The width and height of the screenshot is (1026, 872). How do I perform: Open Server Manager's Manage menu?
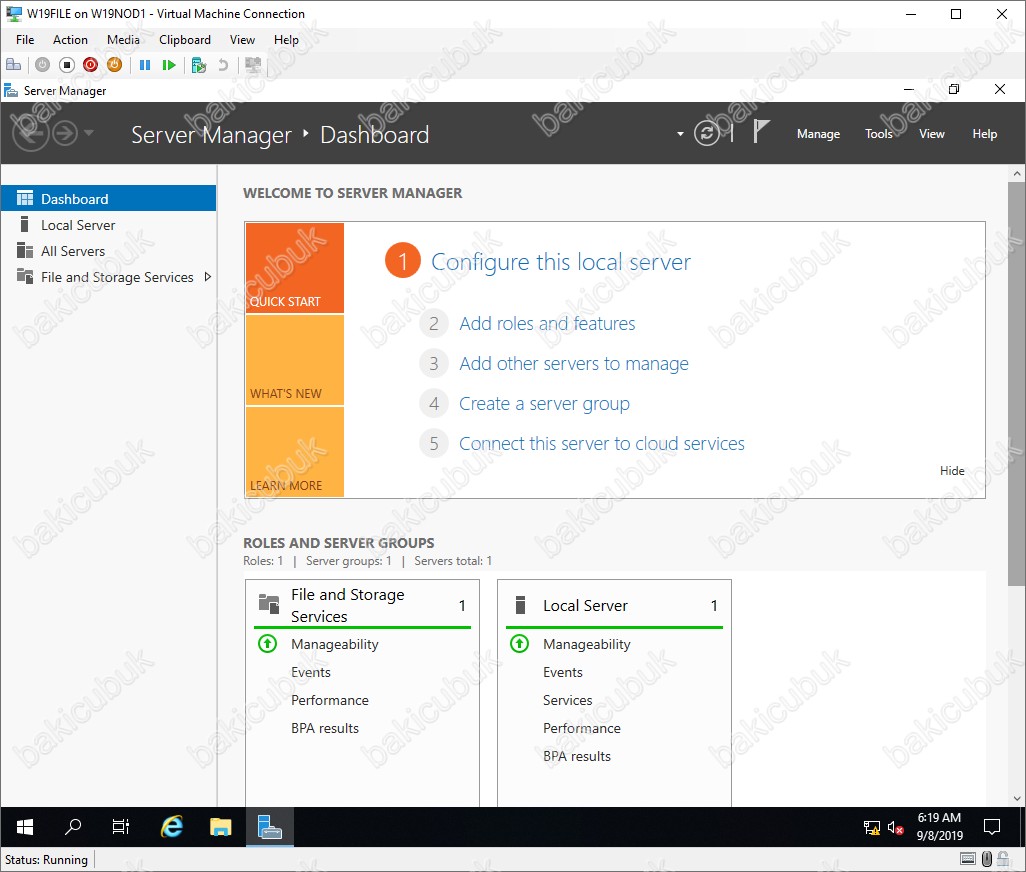point(818,134)
